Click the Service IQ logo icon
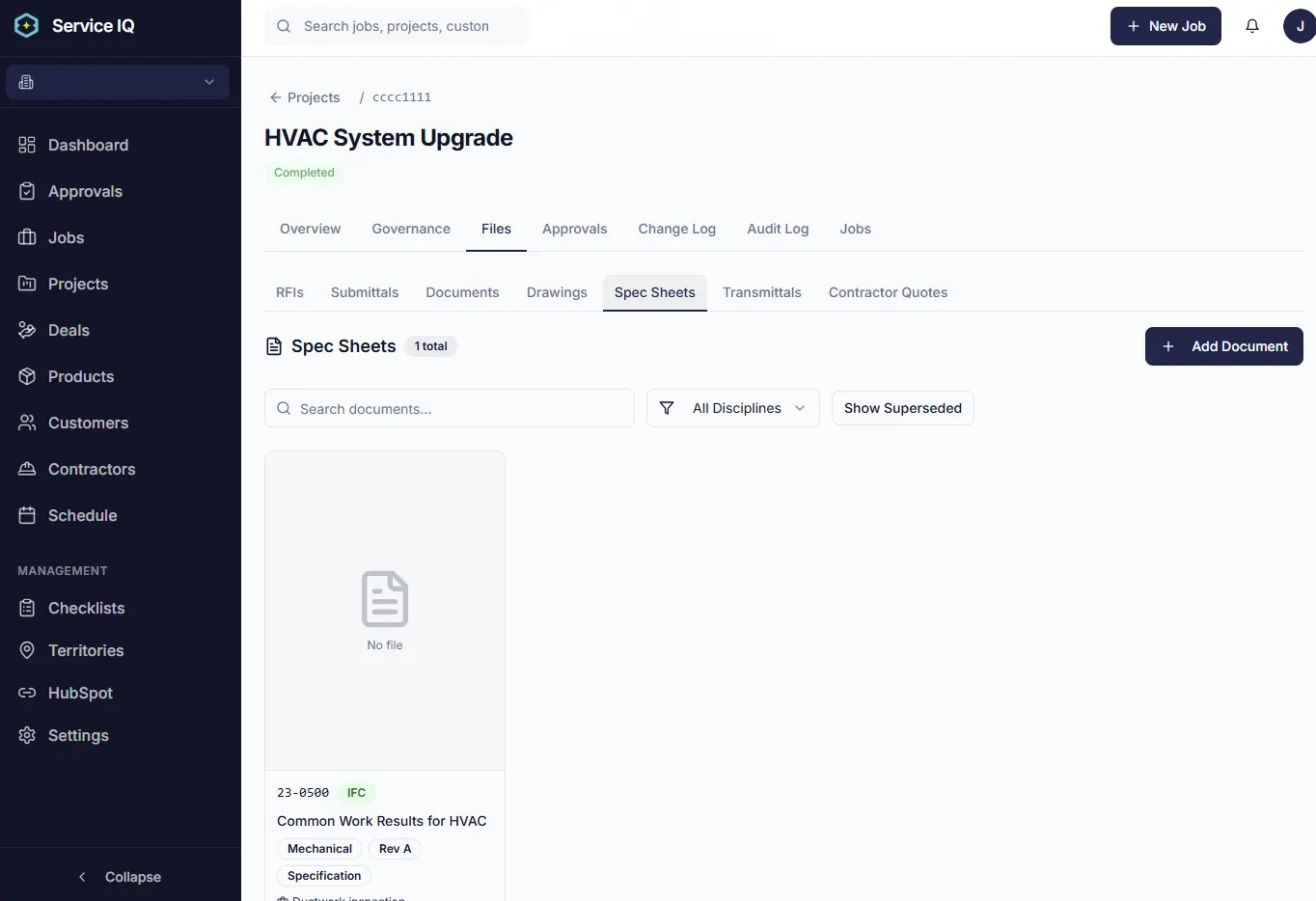 (x=27, y=26)
